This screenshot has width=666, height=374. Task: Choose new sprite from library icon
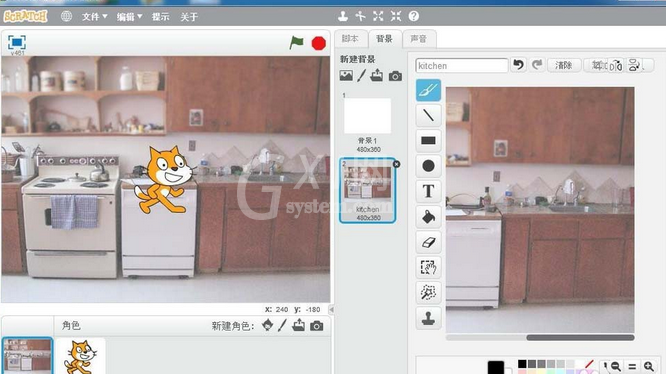(267, 325)
